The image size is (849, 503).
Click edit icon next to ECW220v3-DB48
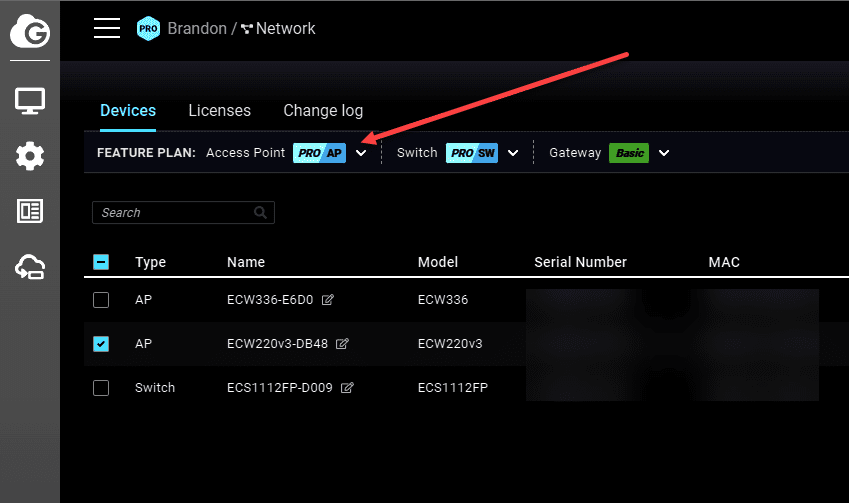click(x=342, y=344)
